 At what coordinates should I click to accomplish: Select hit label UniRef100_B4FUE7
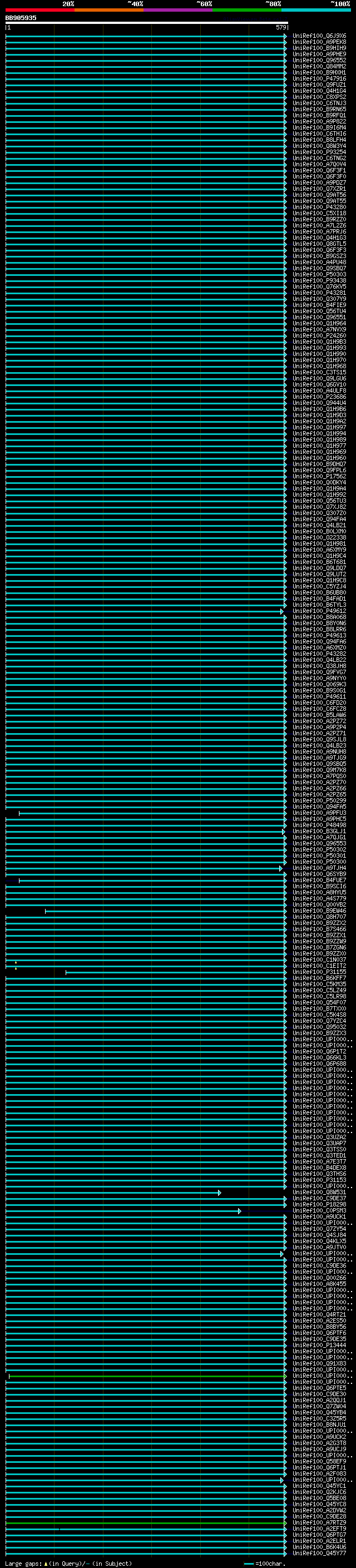click(x=319, y=880)
